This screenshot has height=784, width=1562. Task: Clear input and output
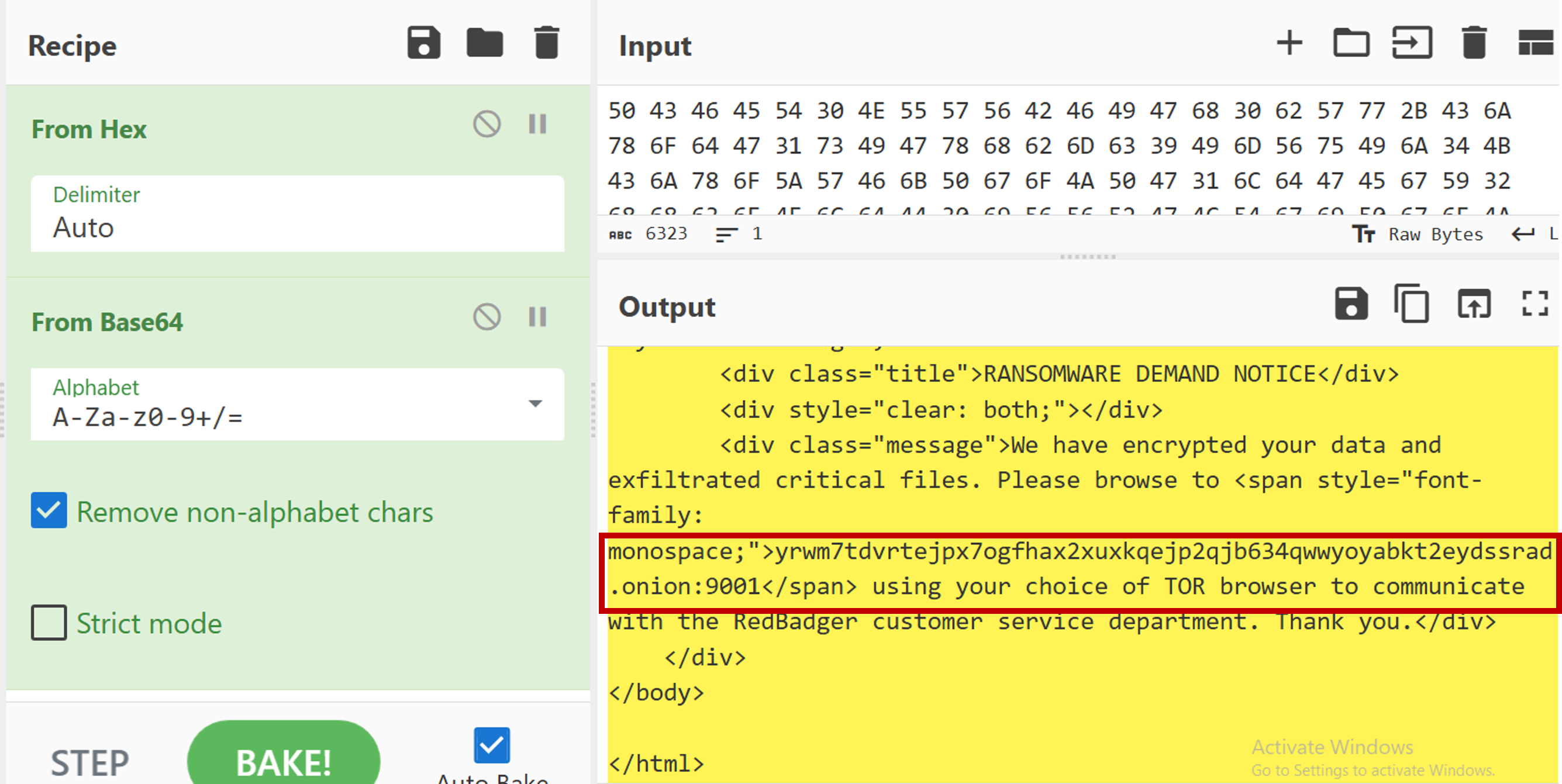[x=1474, y=43]
